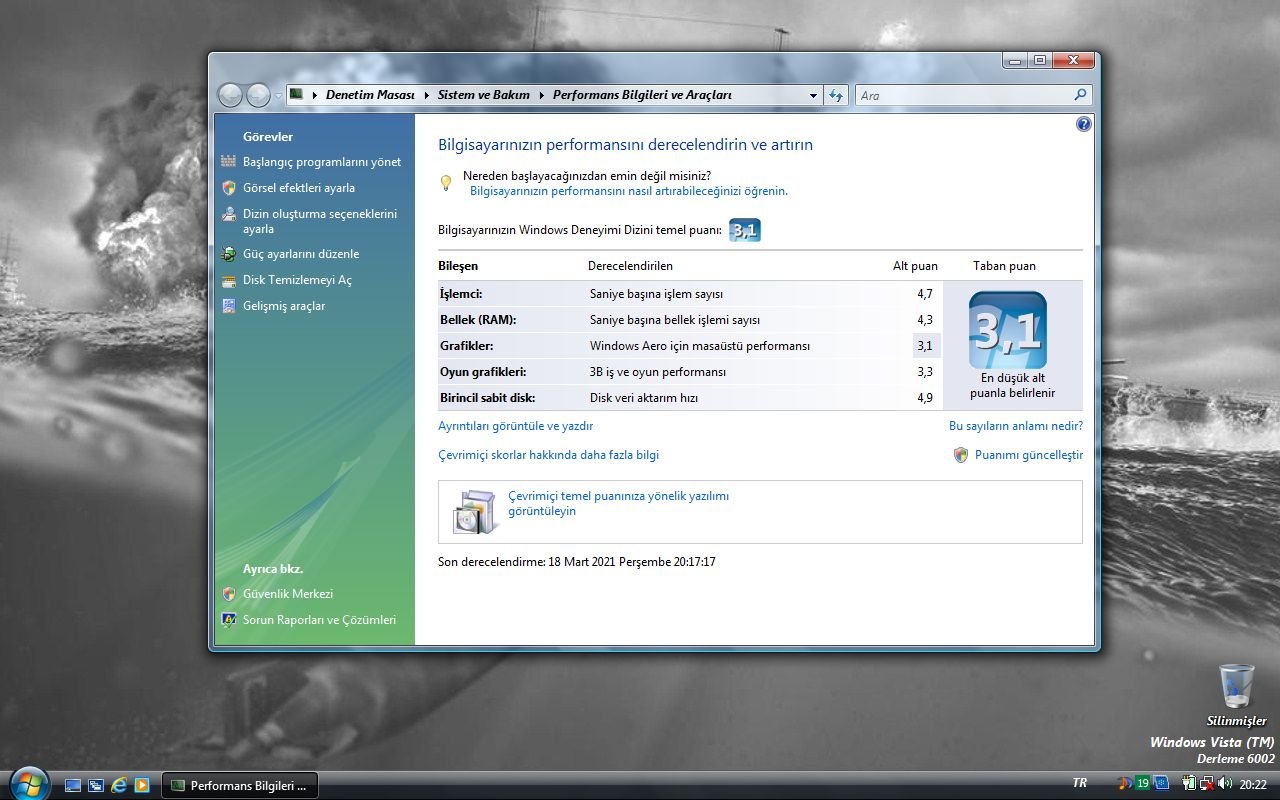Click the 20:22 taskbar clock

pos(1253,785)
